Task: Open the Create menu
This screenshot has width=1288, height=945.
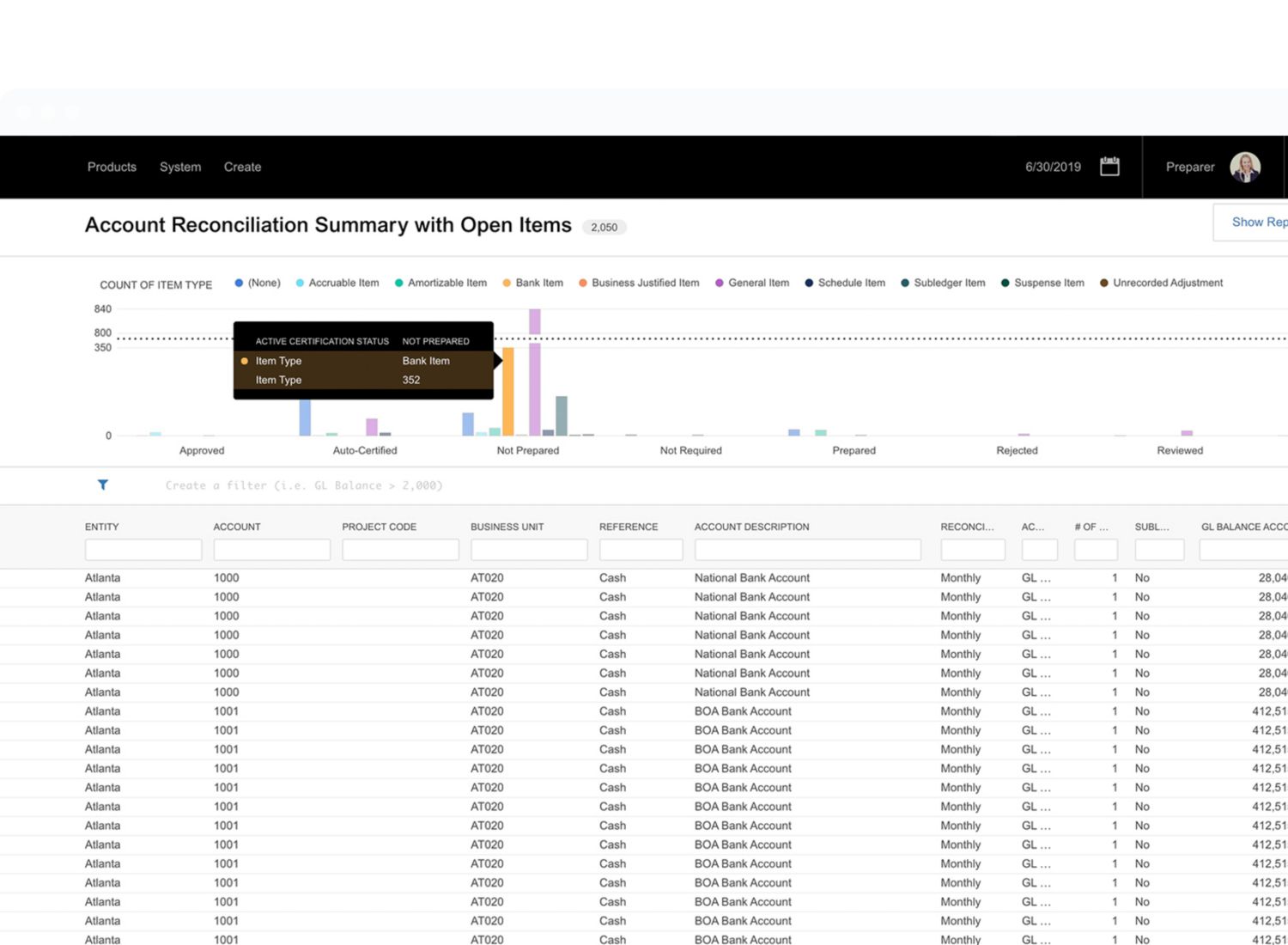Action: 242,168
